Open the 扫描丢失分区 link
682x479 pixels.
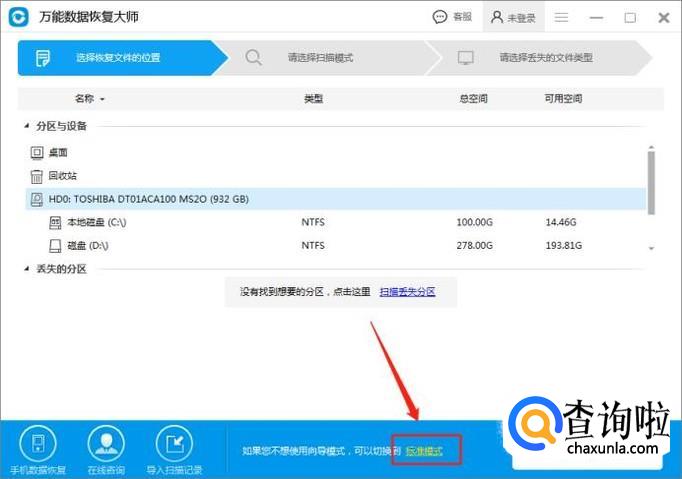(x=407, y=292)
